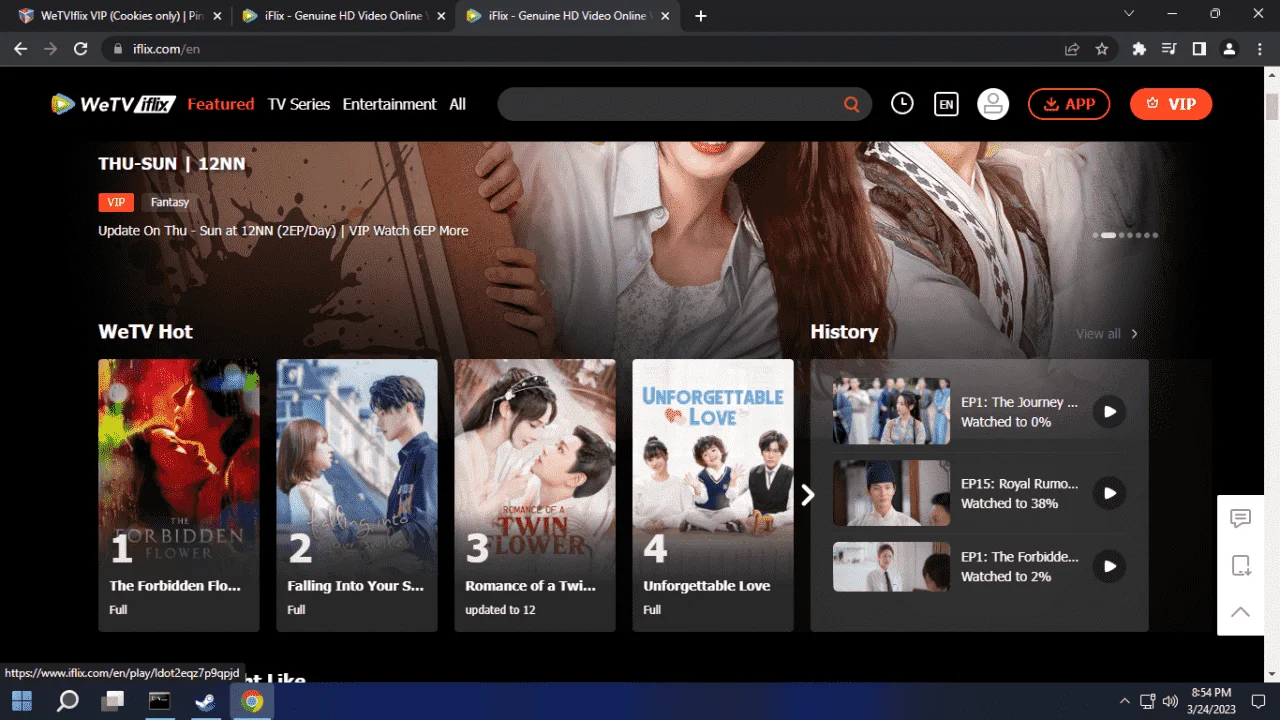Open tab search dropdown arrow
The image size is (1280, 720).
[1129, 14]
